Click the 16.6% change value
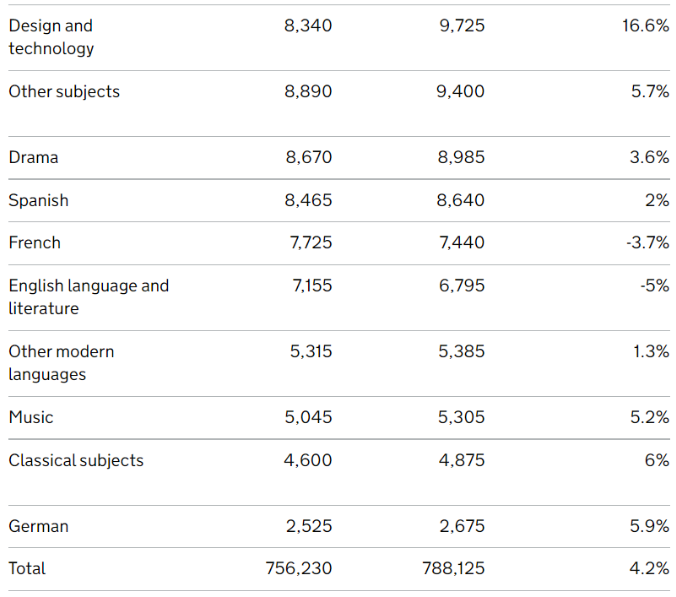676x597 pixels. click(x=645, y=26)
